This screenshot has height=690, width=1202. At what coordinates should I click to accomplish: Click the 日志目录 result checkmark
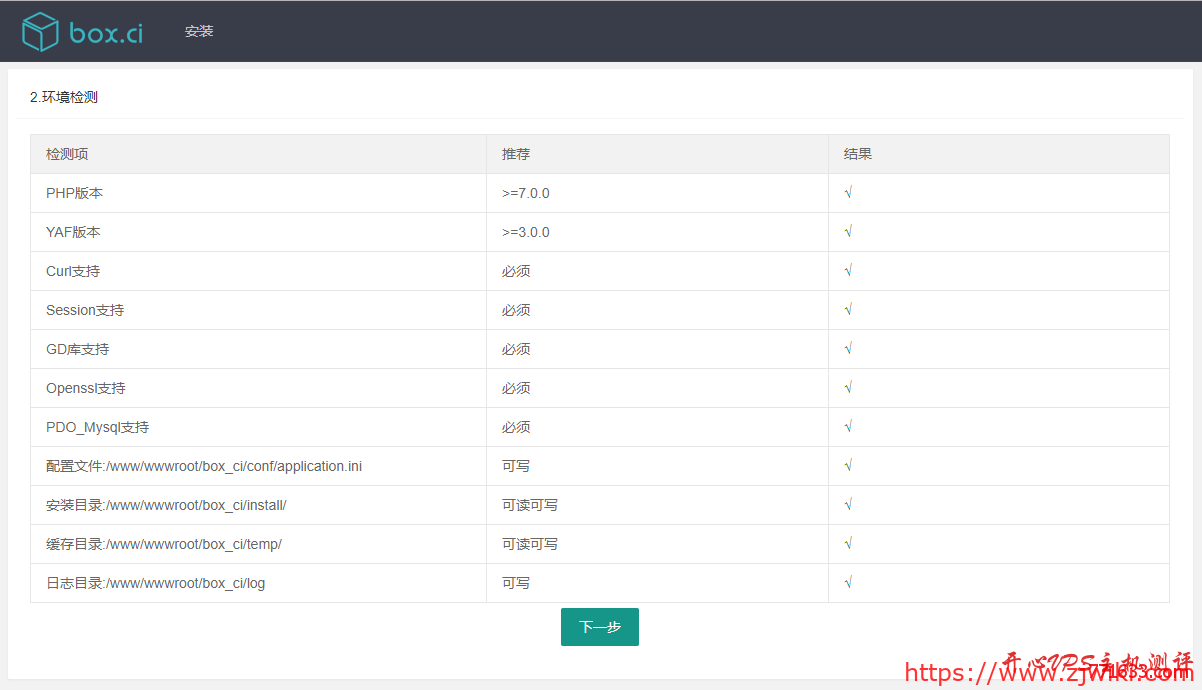(848, 583)
